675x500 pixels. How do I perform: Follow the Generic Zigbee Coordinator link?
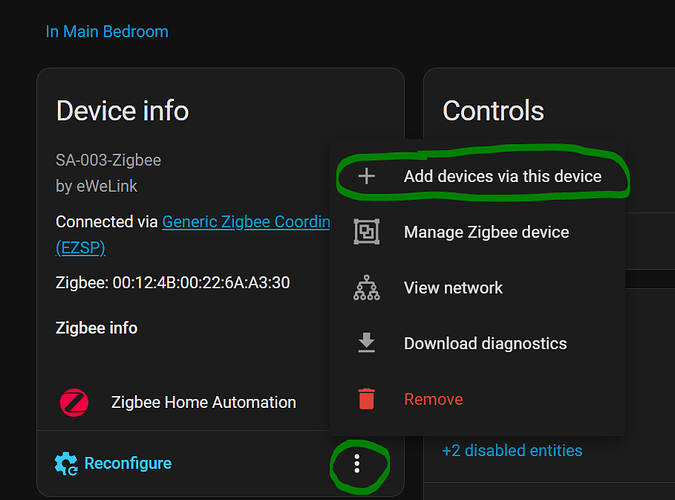[x=246, y=222]
